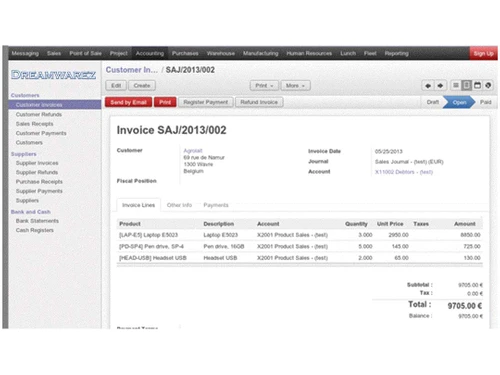500x375 pixels.
Task: Open the Manufacturing menu
Action: (x=260, y=53)
